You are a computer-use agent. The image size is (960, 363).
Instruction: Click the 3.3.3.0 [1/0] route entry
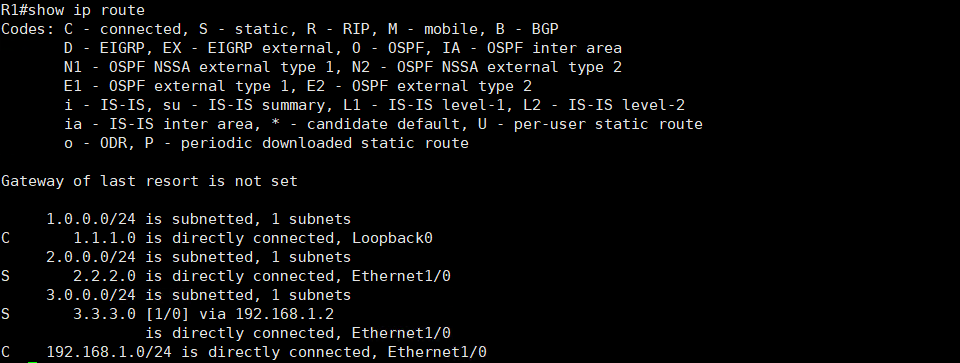coord(167,314)
